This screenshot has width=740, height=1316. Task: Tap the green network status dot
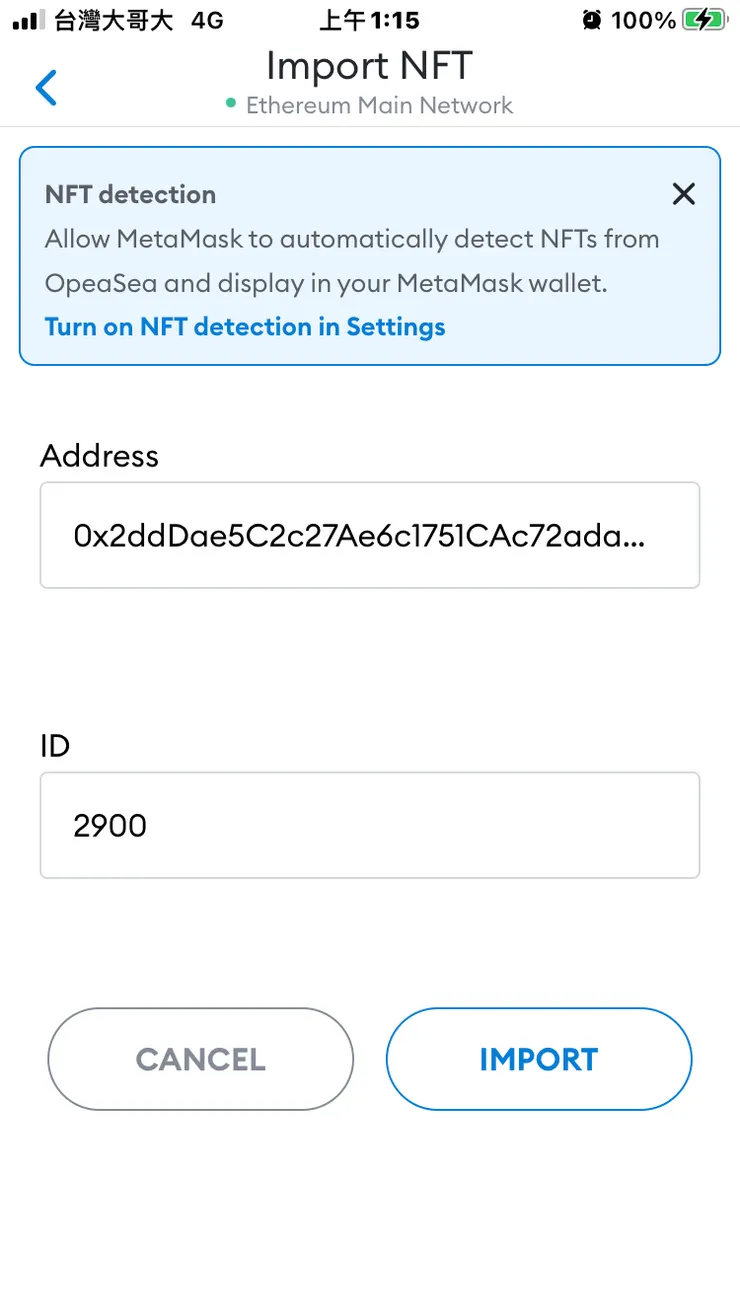pos(231,103)
